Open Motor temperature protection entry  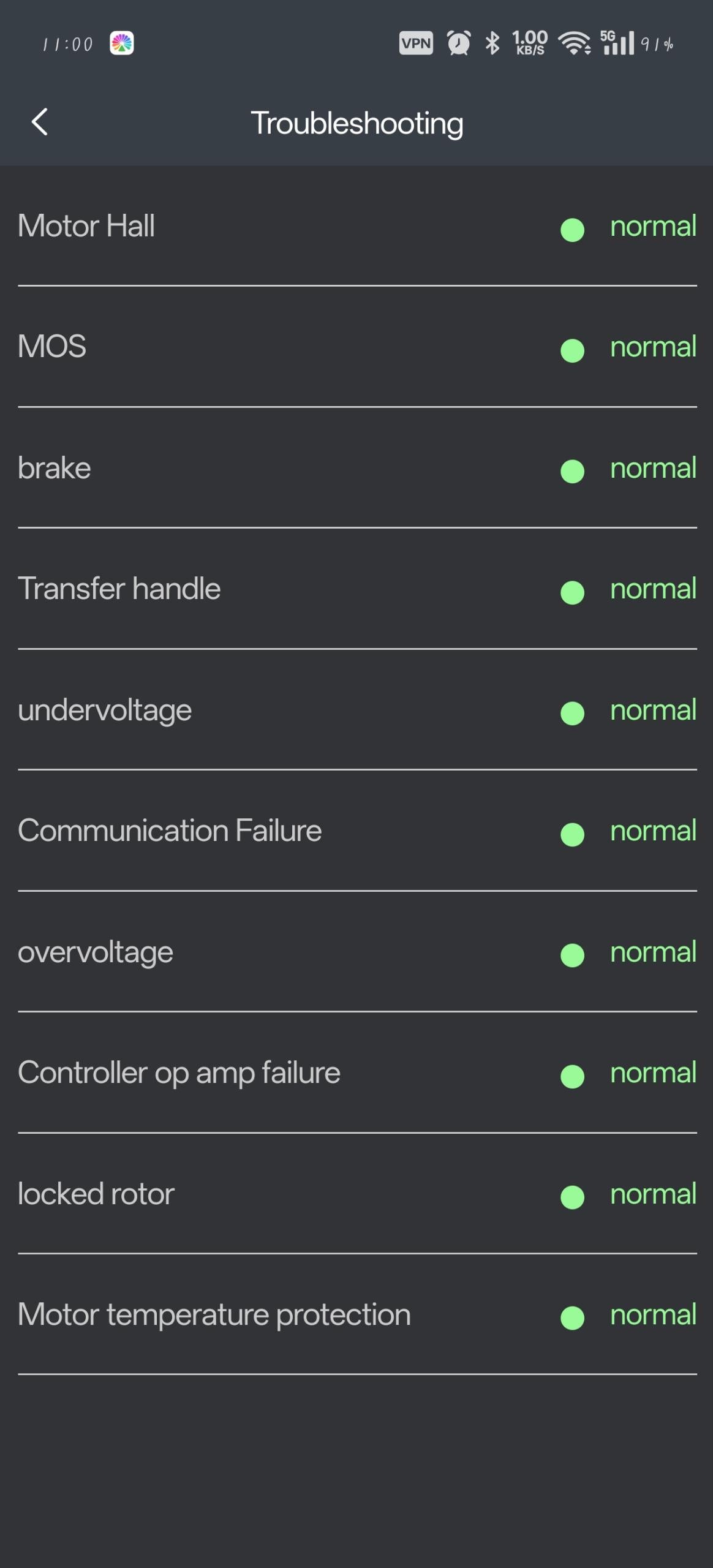point(357,1314)
